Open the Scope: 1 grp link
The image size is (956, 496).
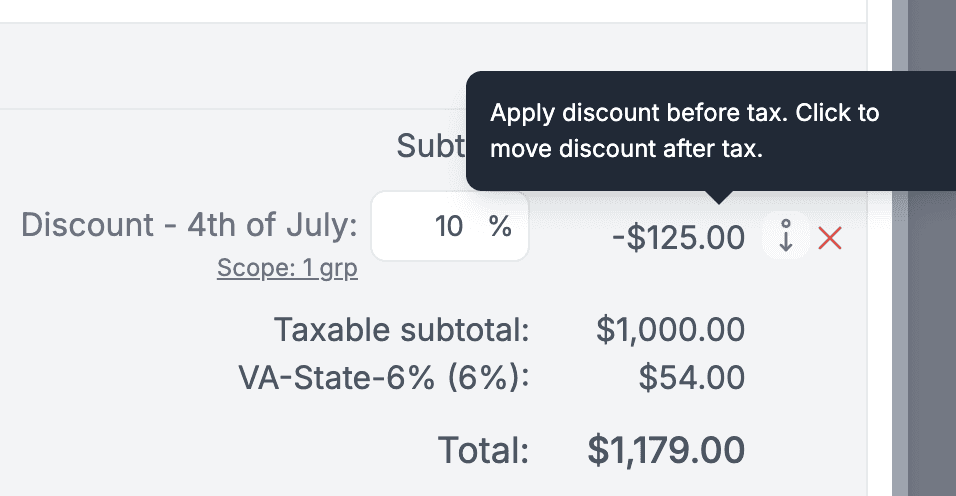point(287,269)
